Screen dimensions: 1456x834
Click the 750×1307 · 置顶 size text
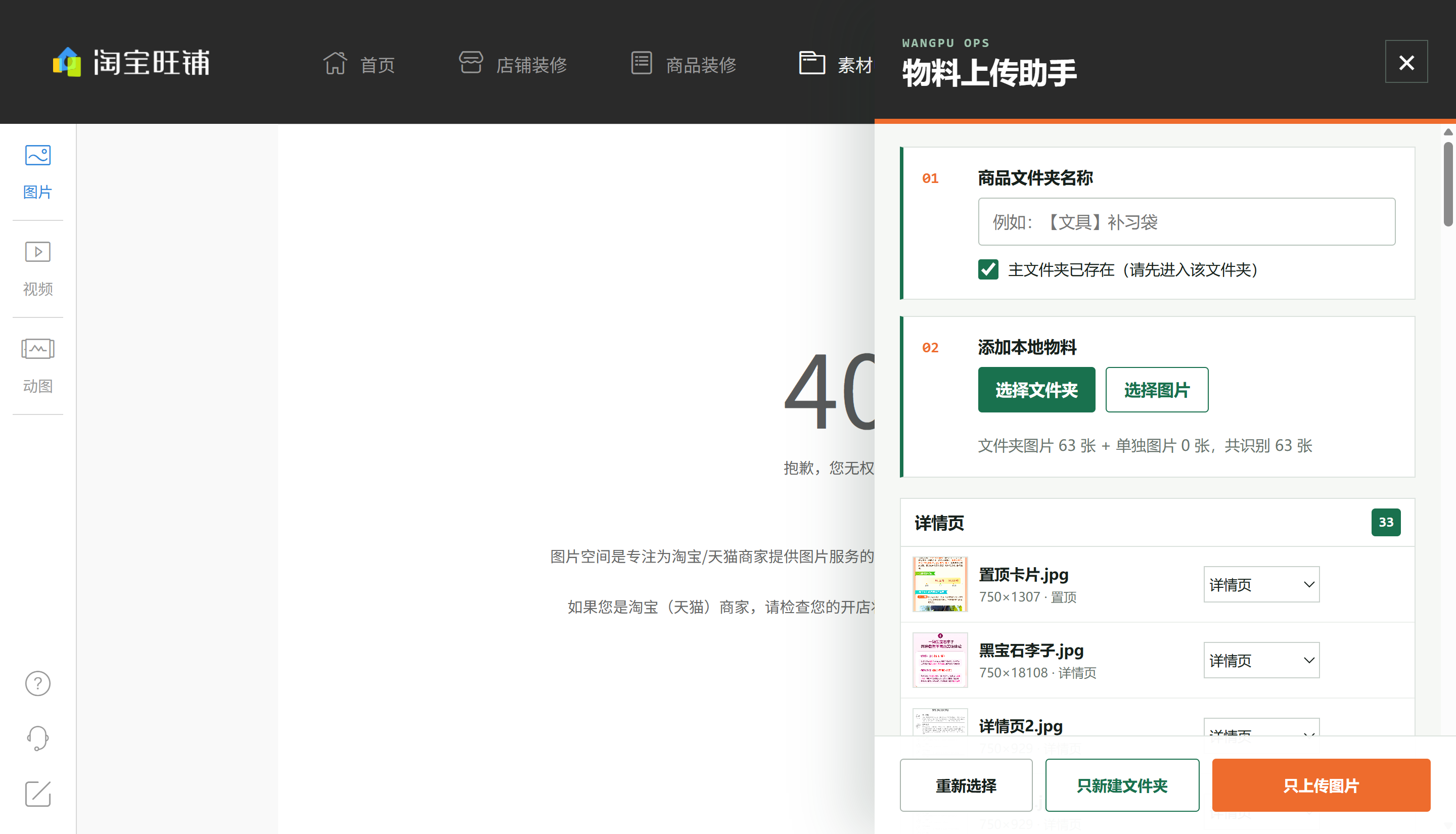coord(1027,597)
